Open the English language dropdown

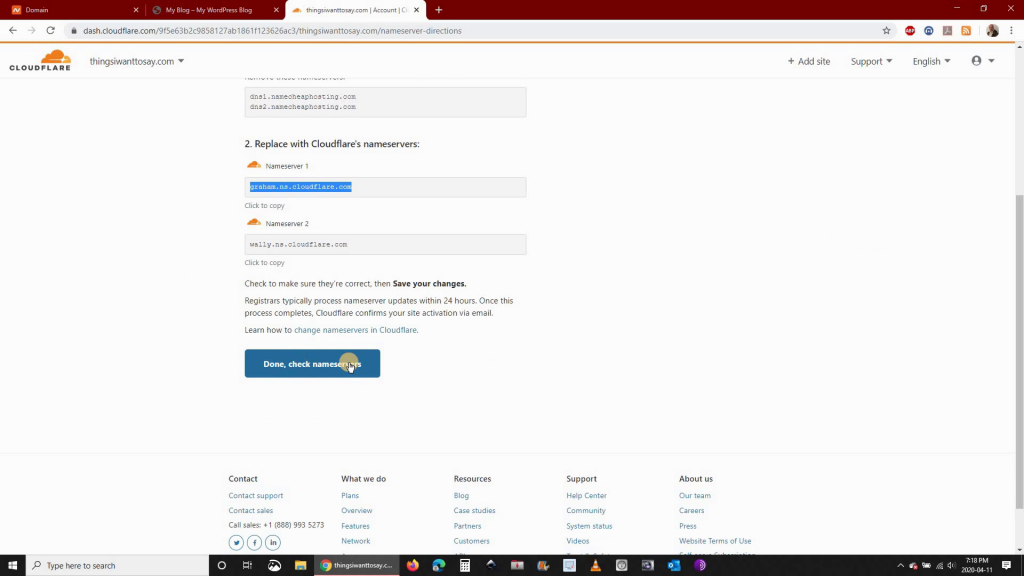tap(931, 61)
